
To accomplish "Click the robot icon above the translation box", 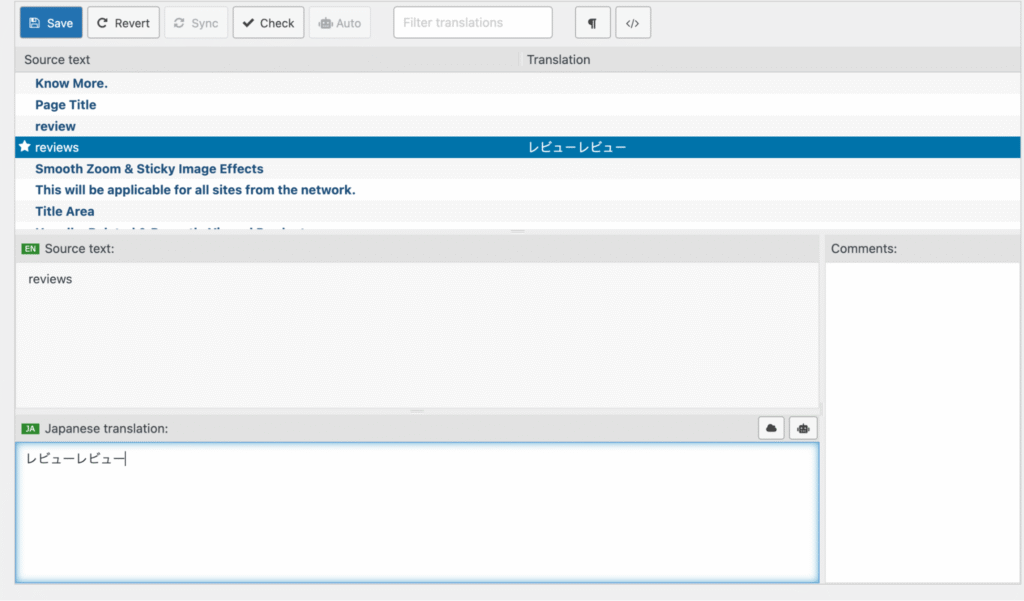I will click(803, 428).
